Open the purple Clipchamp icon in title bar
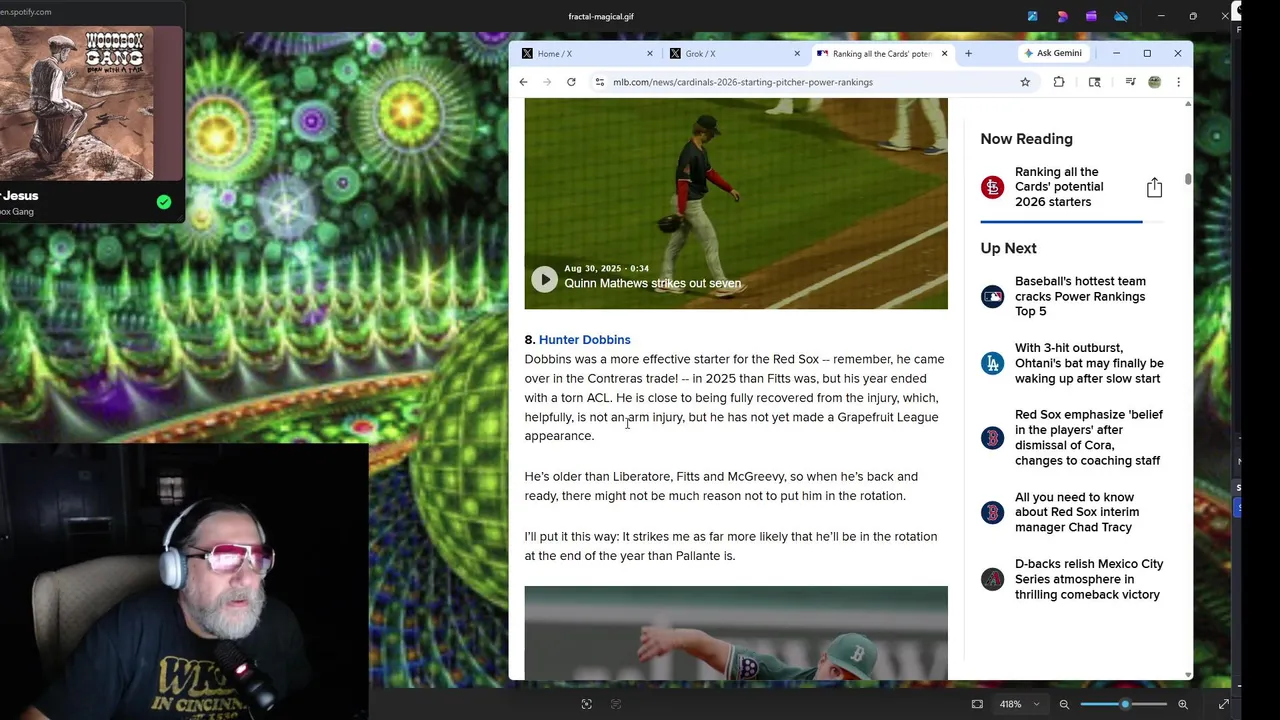This screenshot has width=1280, height=720. click(1091, 16)
